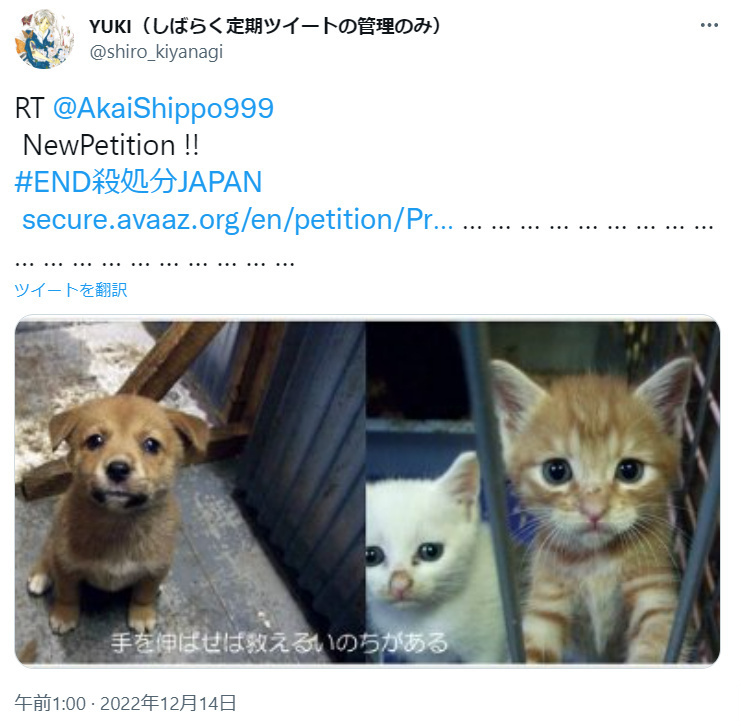The width and height of the screenshot is (741, 726).
Task: Click the 2022年12月14日 date
Action: (168, 703)
